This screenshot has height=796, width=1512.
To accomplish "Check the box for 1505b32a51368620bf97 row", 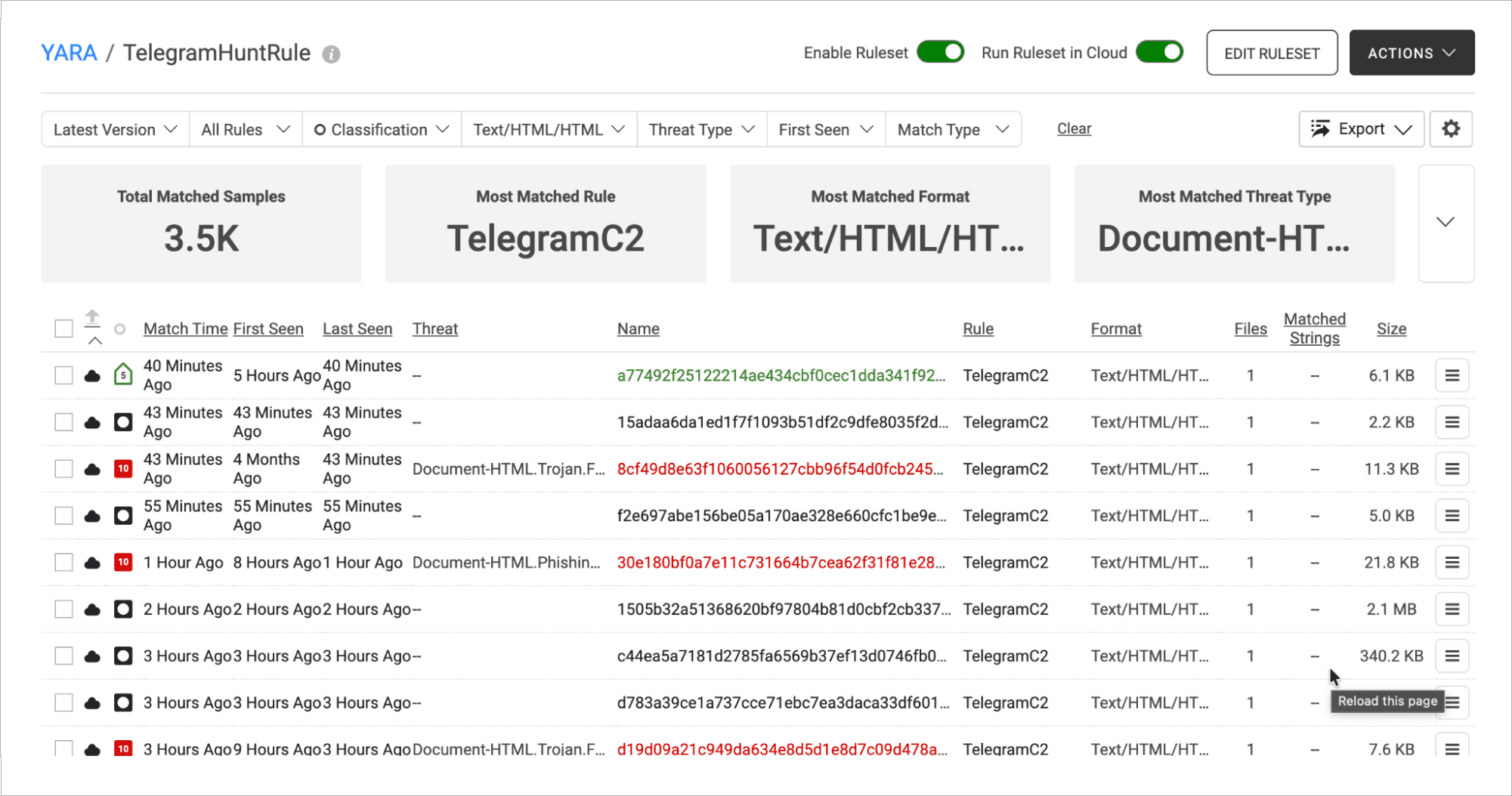I will click(63, 609).
